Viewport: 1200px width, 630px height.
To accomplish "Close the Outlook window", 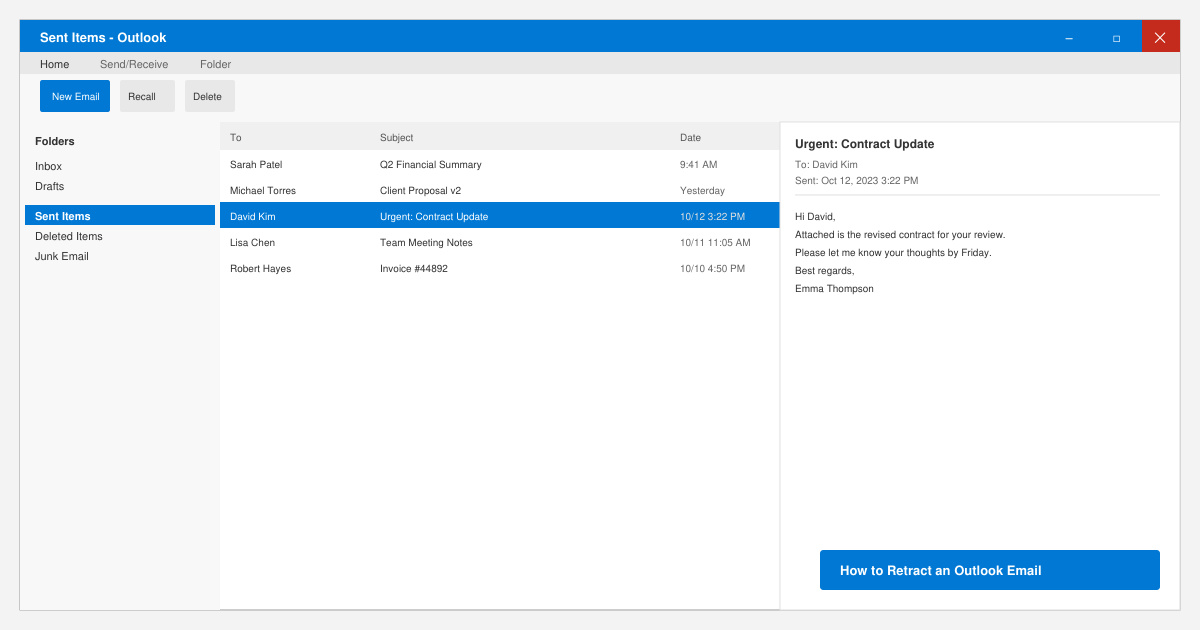I will tap(1160, 37).
